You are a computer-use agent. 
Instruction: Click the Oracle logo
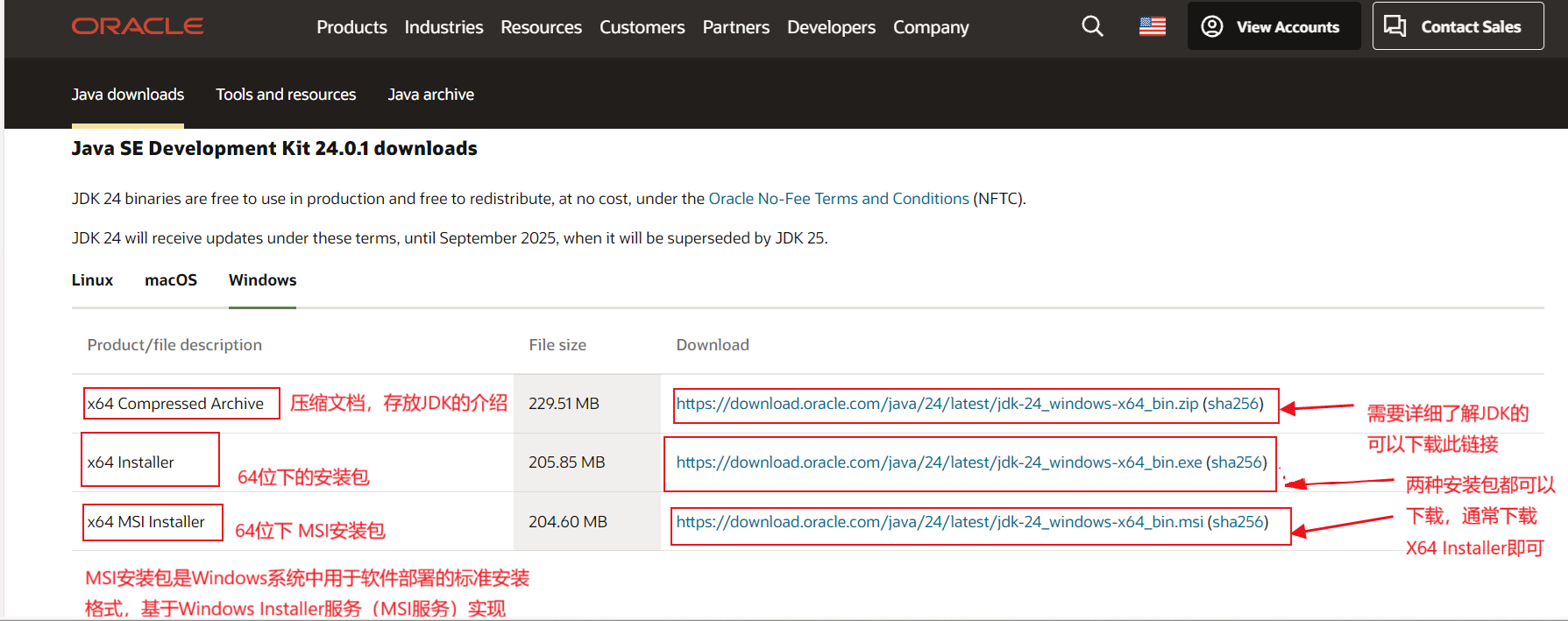(x=138, y=26)
